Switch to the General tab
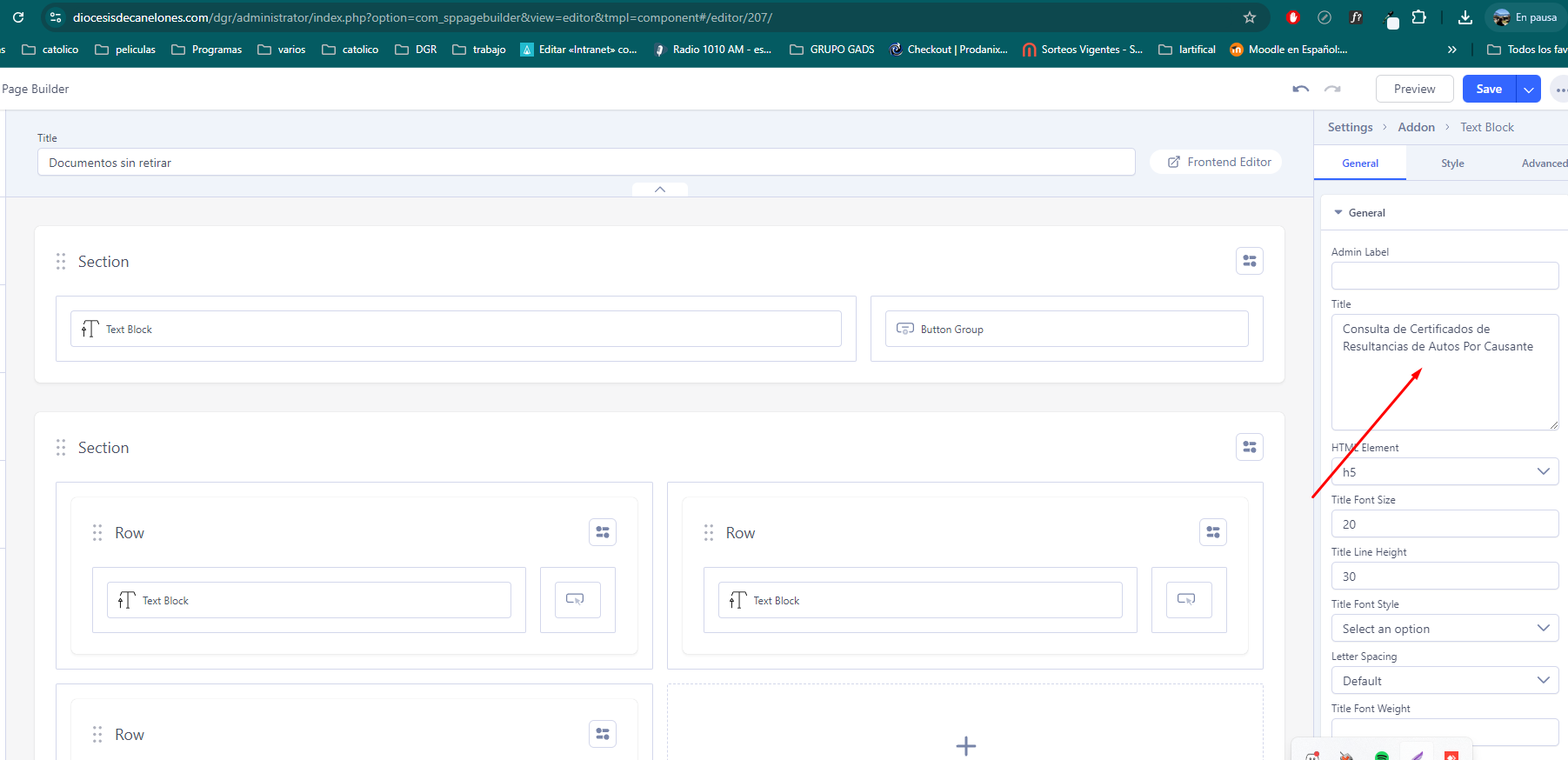This screenshot has height=760, width=1568. [1360, 163]
